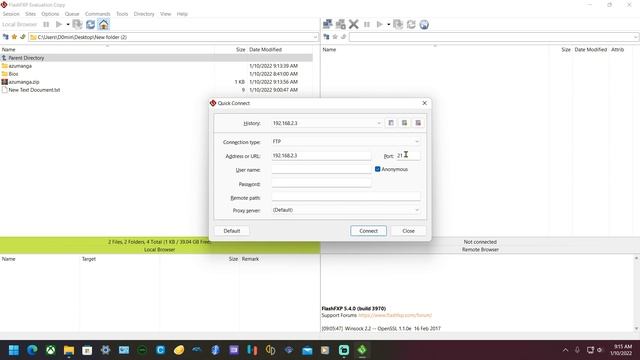The image size is (640, 360).
Task: Click the transfer queue icon in local toolbar
Action: point(78,24)
